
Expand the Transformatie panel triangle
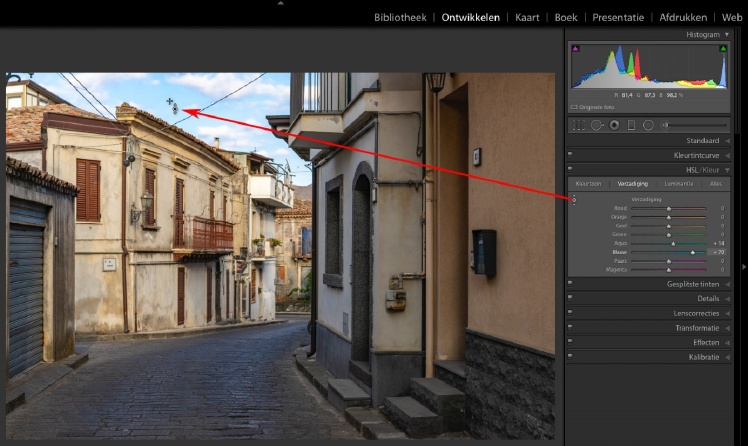(x=727, y=328)
